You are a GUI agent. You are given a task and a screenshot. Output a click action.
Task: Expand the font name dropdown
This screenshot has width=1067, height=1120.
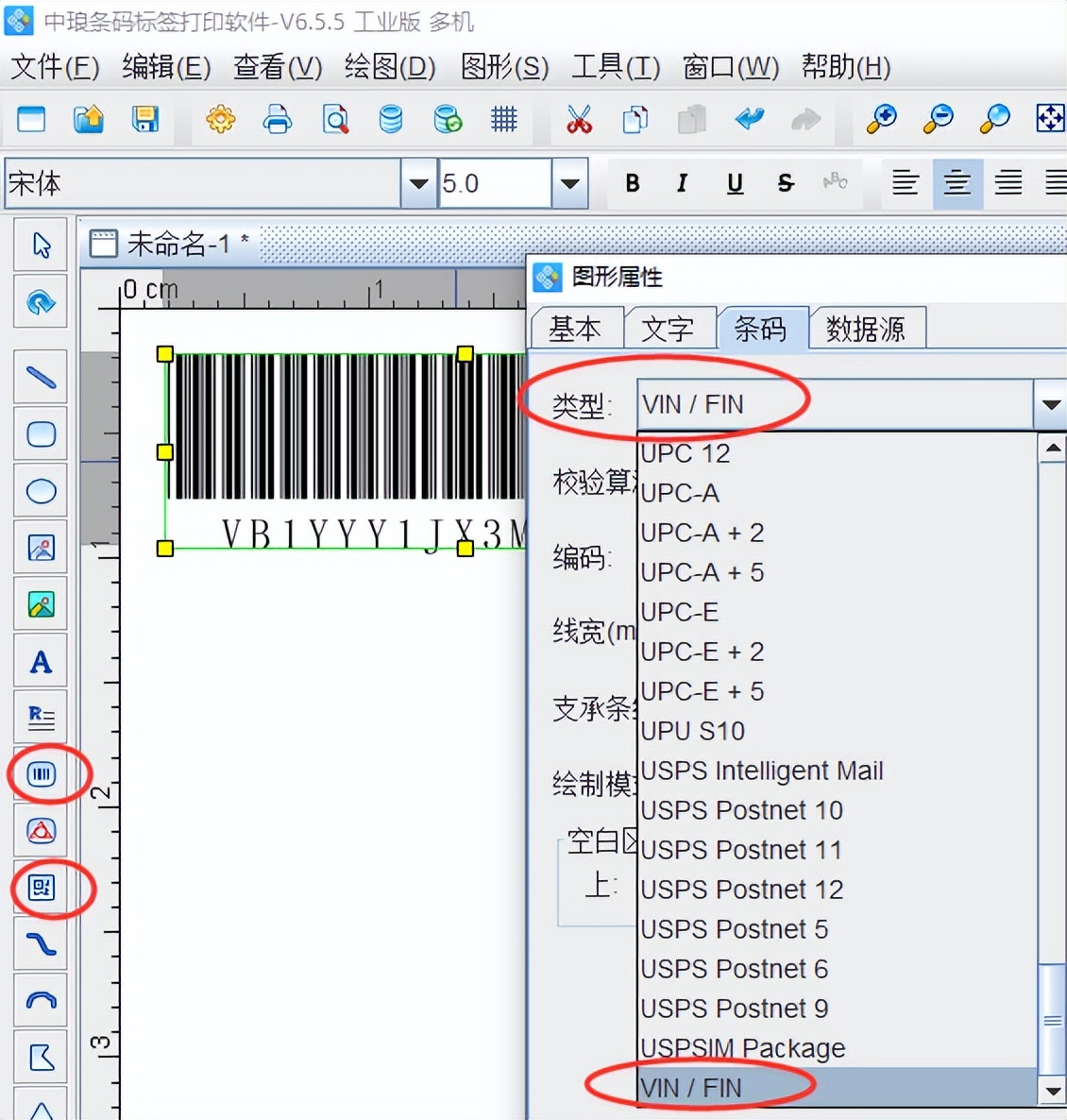(x=418, y=183)
